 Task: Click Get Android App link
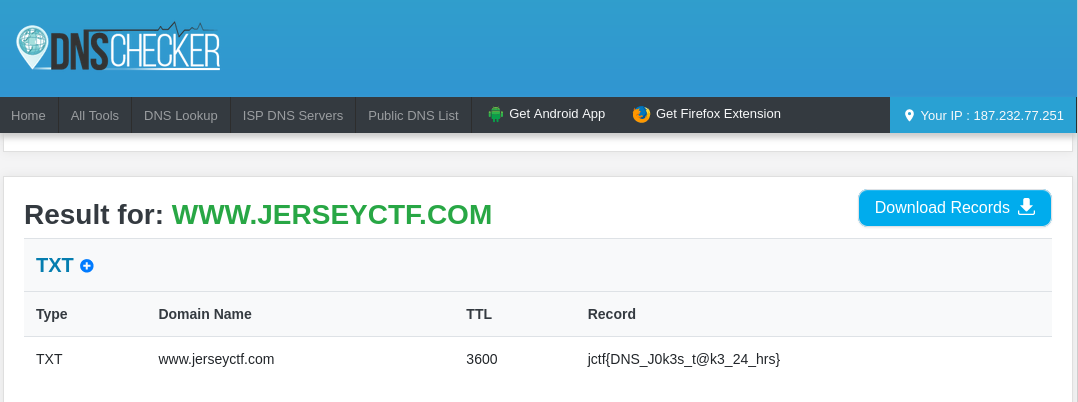coord(547,114)
